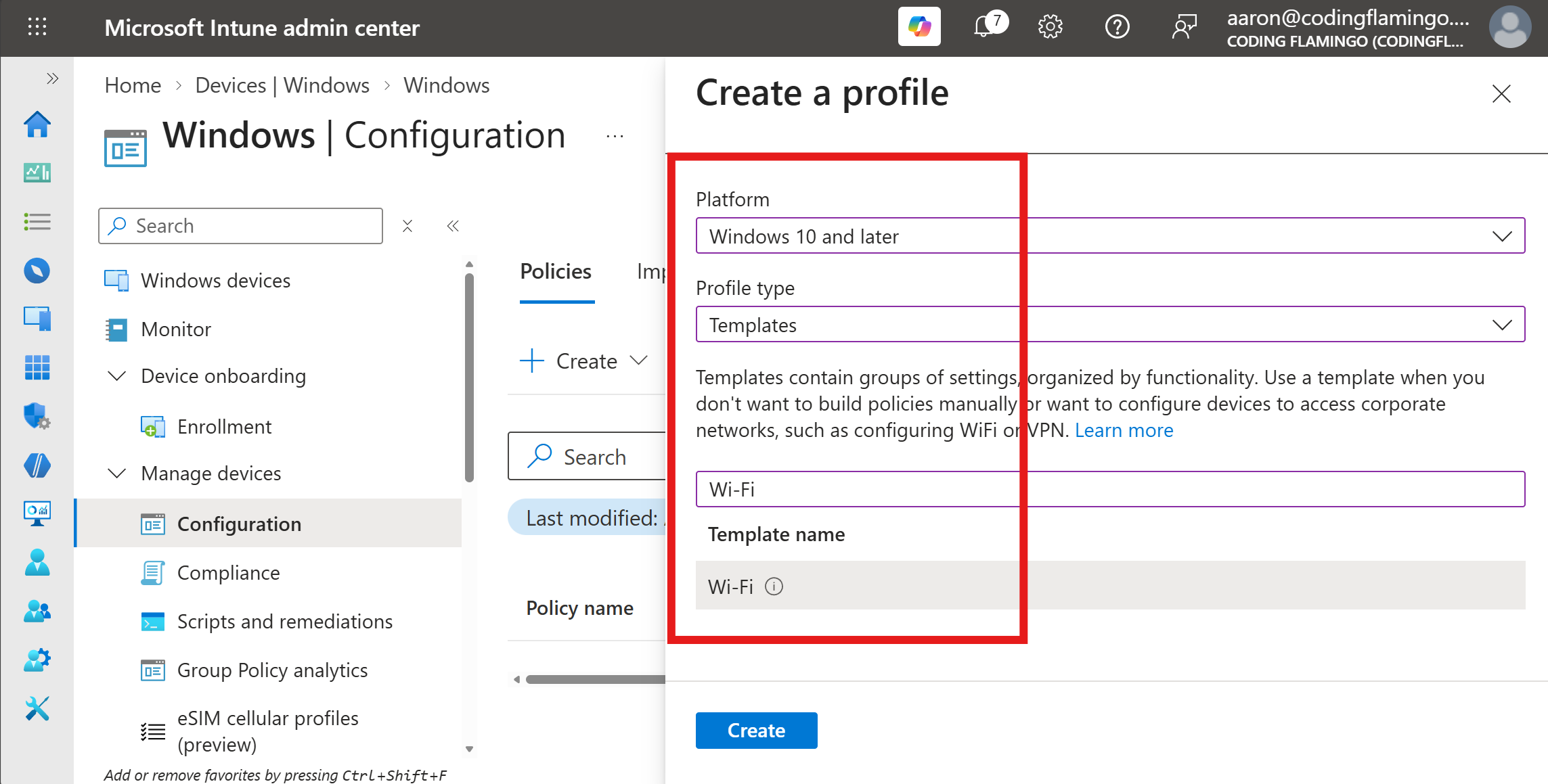Select Configuration menu item
Image resolution: width=1548 pixels, height=784 pixels.
point(268,524)
